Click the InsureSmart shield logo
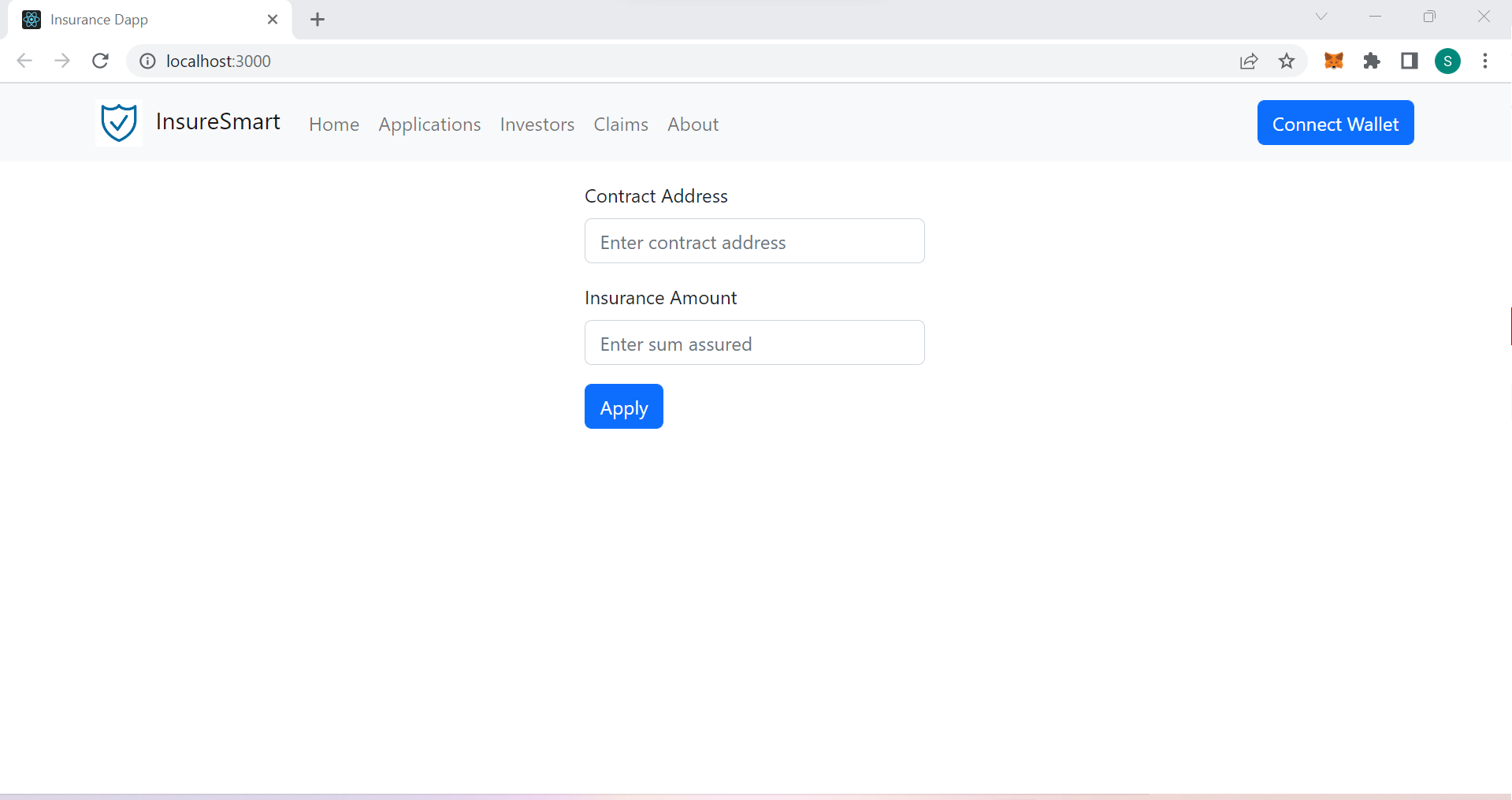Image resolution: width=1512 pixels, height=800 pixels. tap(119, 123)
